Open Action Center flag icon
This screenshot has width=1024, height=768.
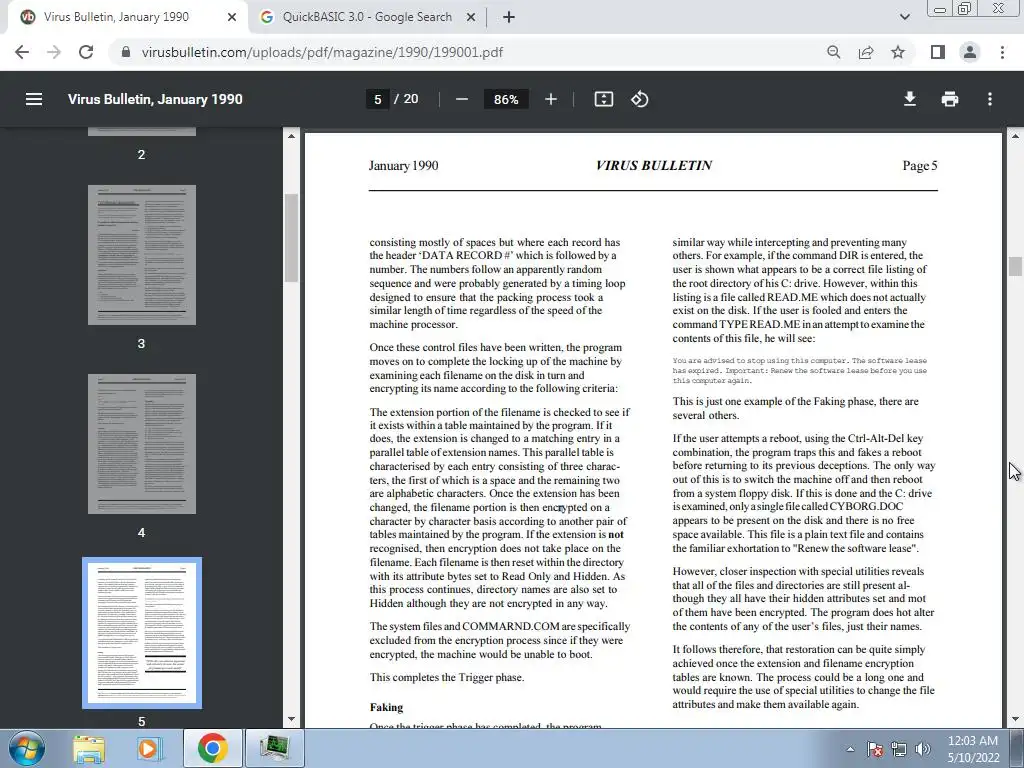pyautogui.click(x=875, y=749)
